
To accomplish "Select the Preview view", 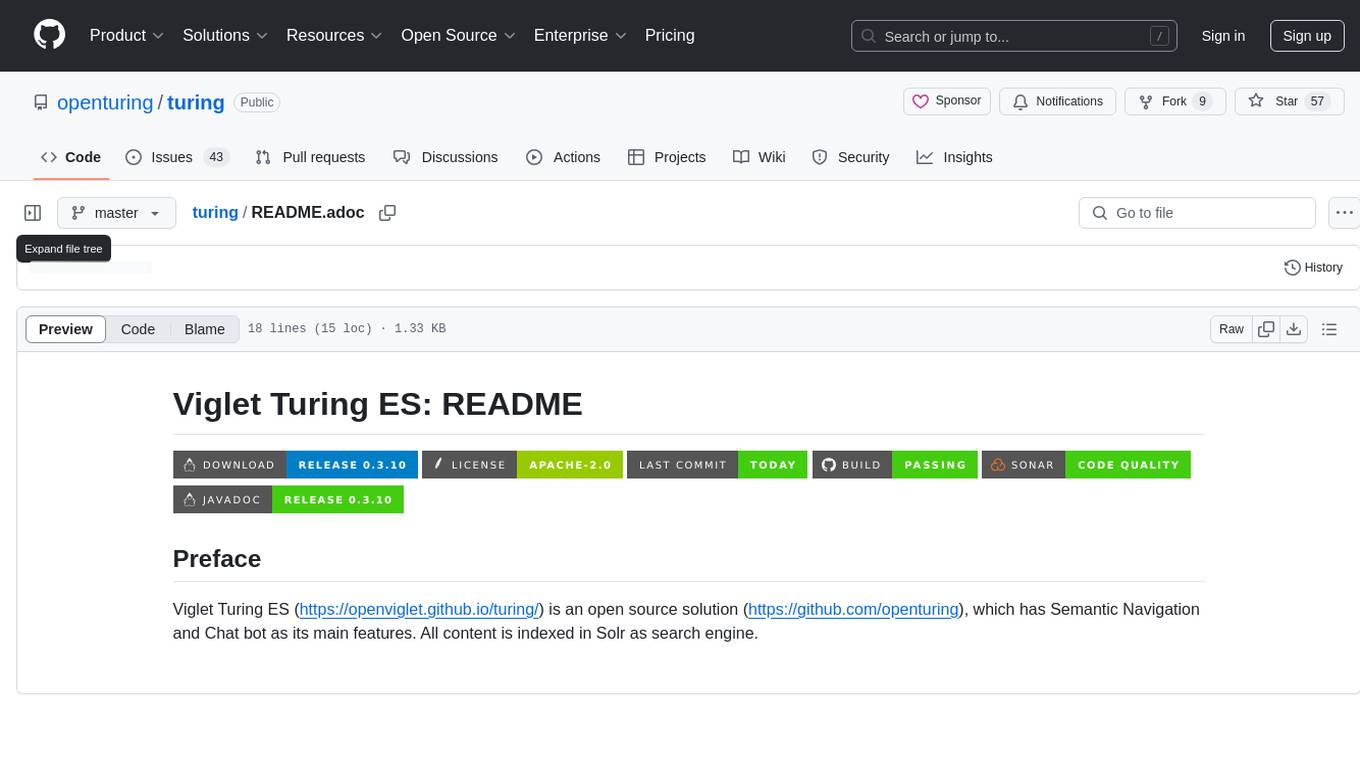I will [x=66, y=329].
